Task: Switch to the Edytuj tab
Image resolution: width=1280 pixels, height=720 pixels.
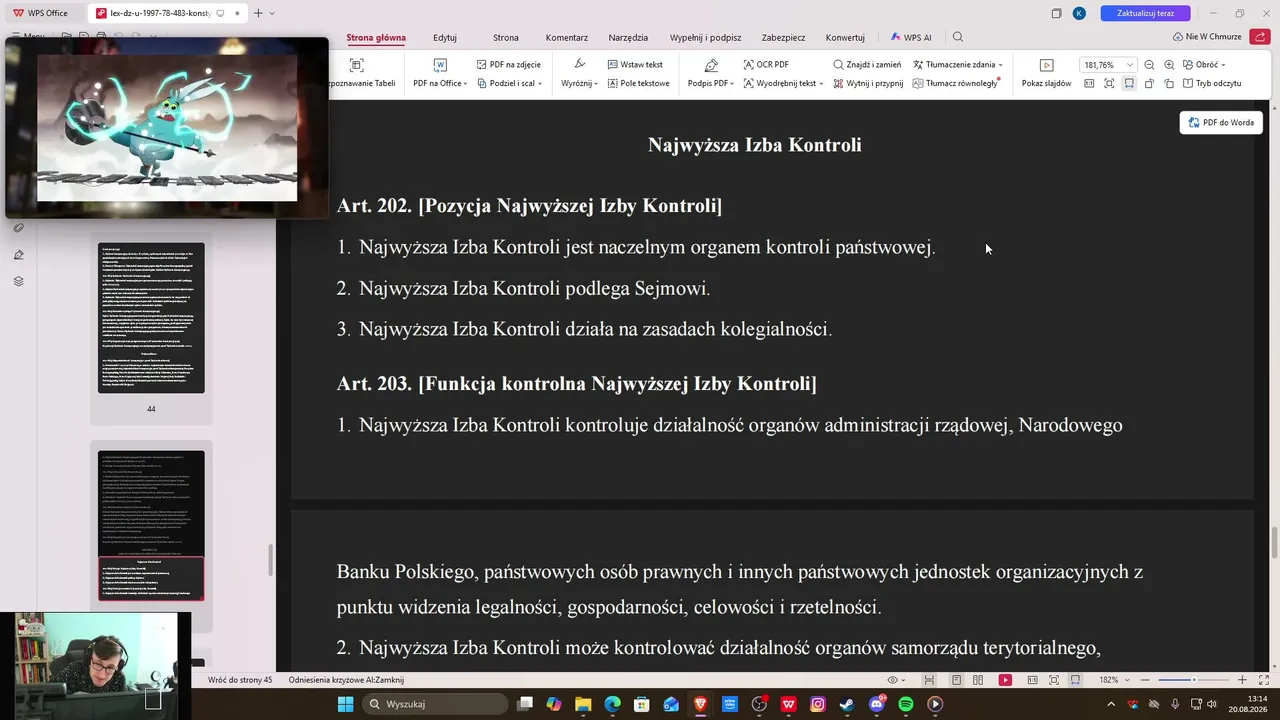Action: [x=445, y=37]
